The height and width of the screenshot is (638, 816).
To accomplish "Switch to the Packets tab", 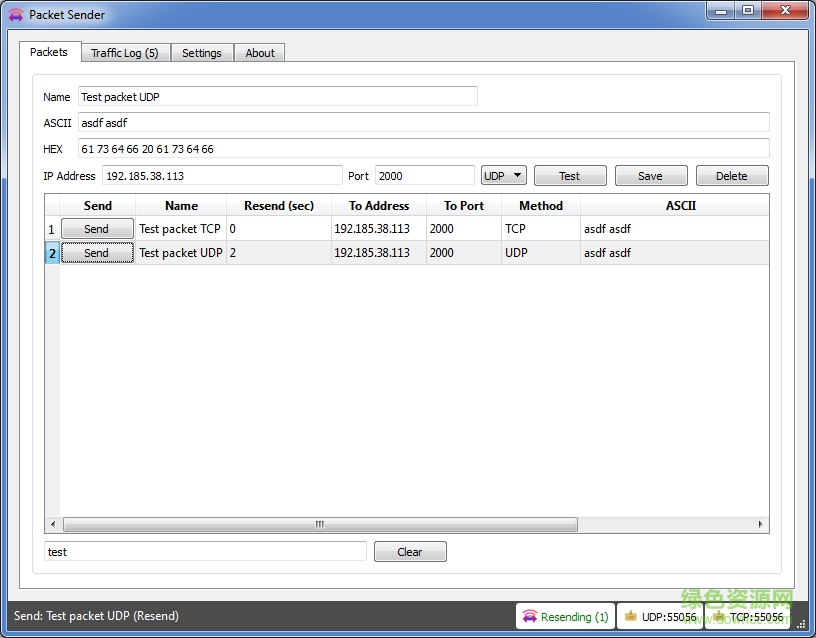I will tap(49, 52).
